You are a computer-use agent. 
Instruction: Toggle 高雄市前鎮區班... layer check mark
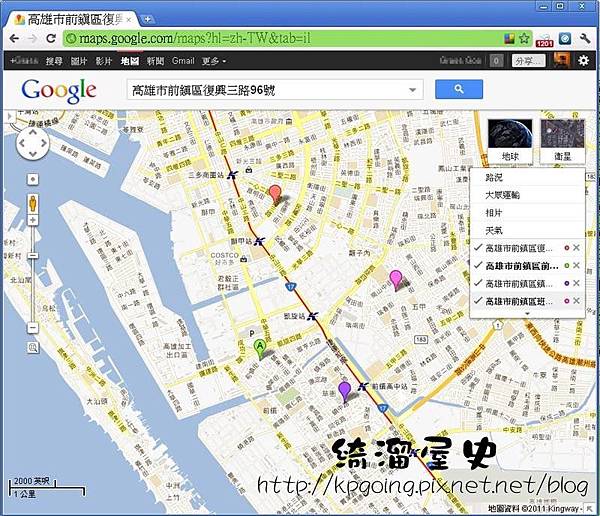coord(477,301)
